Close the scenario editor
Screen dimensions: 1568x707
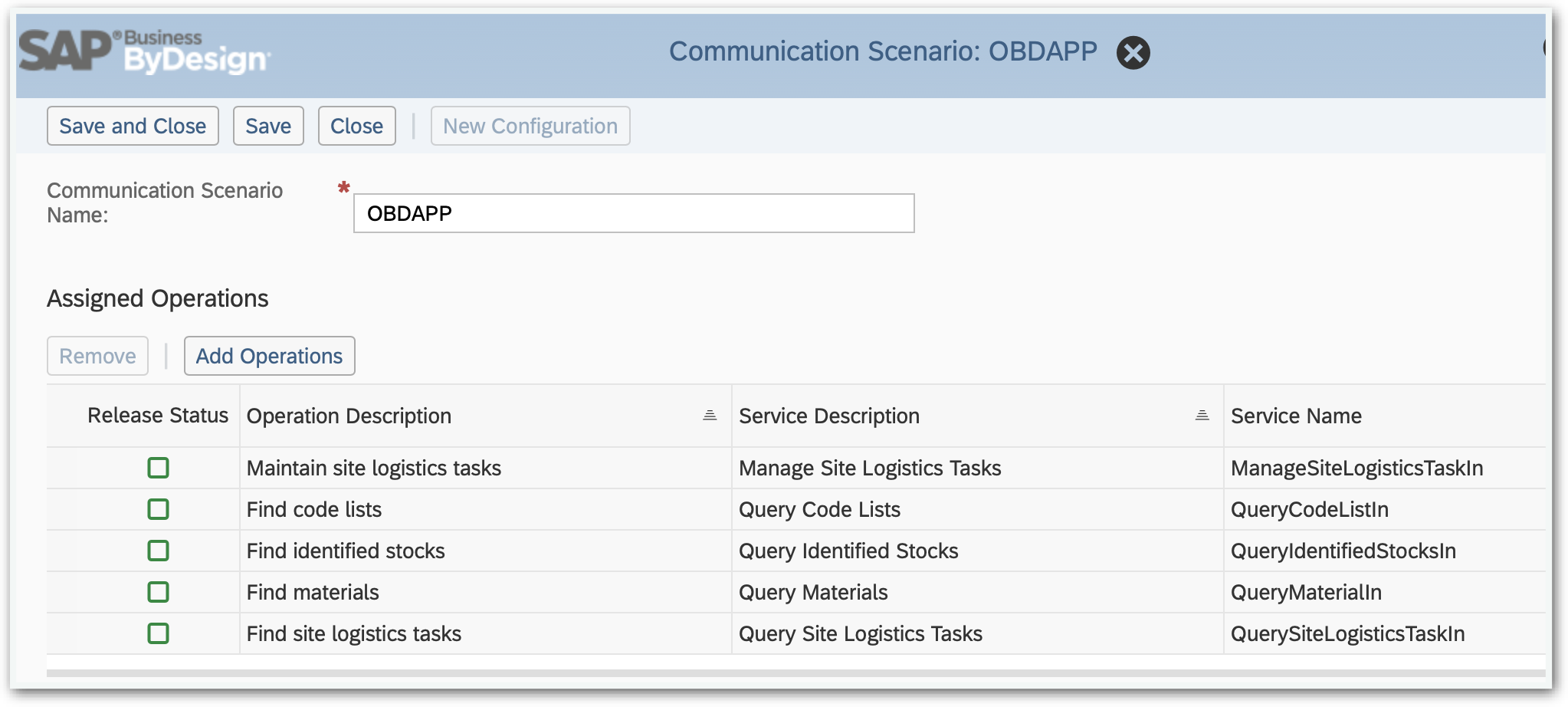pyautogui.click(x=356, y=126)
